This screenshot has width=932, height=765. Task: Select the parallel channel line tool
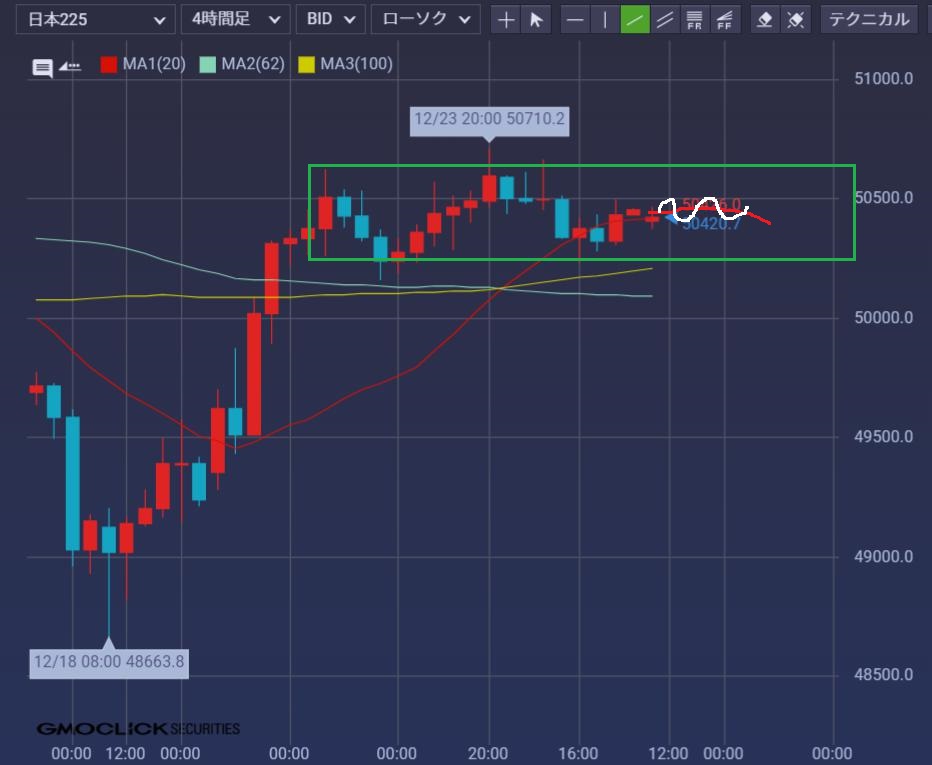point(665,19)
